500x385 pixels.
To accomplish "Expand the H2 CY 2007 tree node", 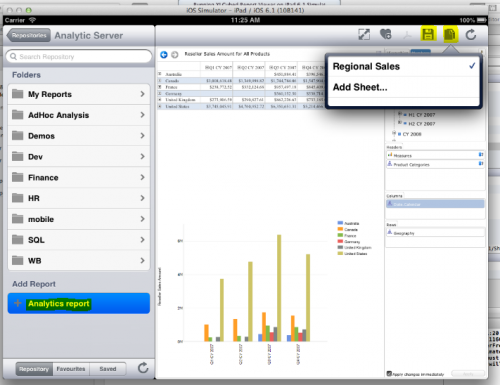I will coord(400,123).
